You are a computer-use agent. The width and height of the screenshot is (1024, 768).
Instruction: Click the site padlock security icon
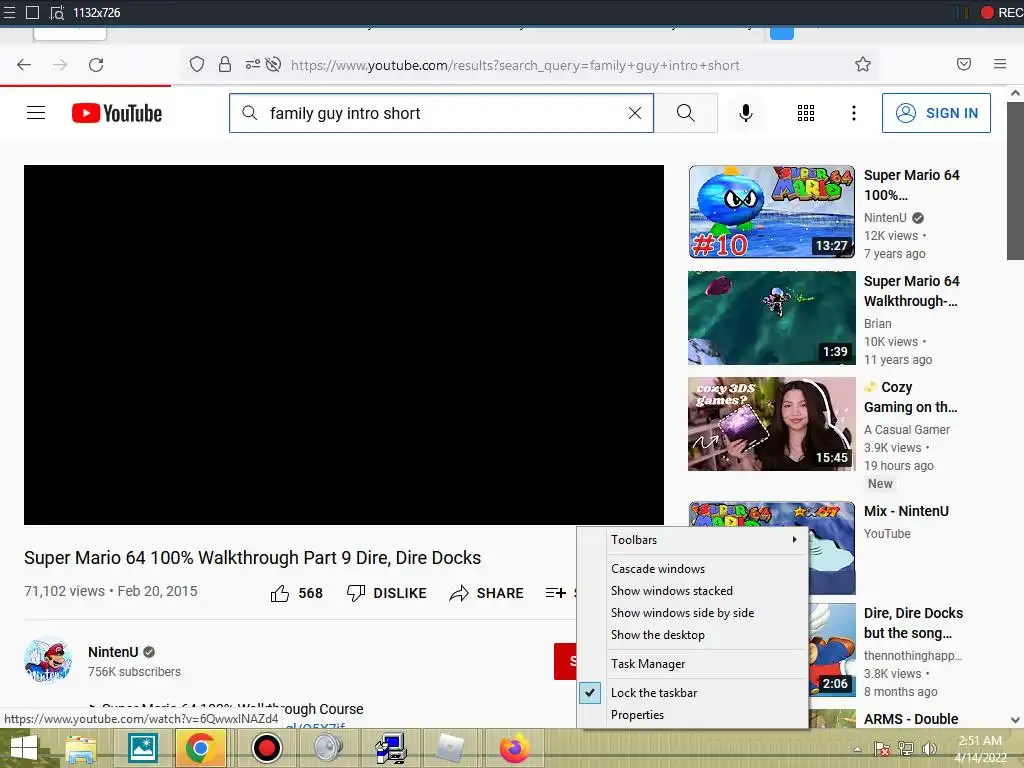[x=225, y=64]
